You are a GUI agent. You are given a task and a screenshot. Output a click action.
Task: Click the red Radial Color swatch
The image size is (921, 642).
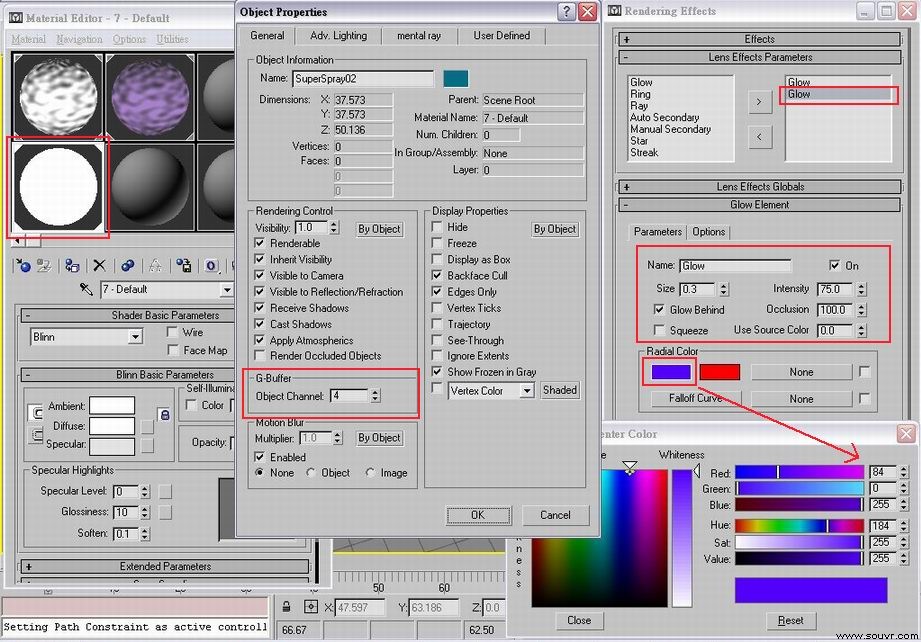point(720,372)
